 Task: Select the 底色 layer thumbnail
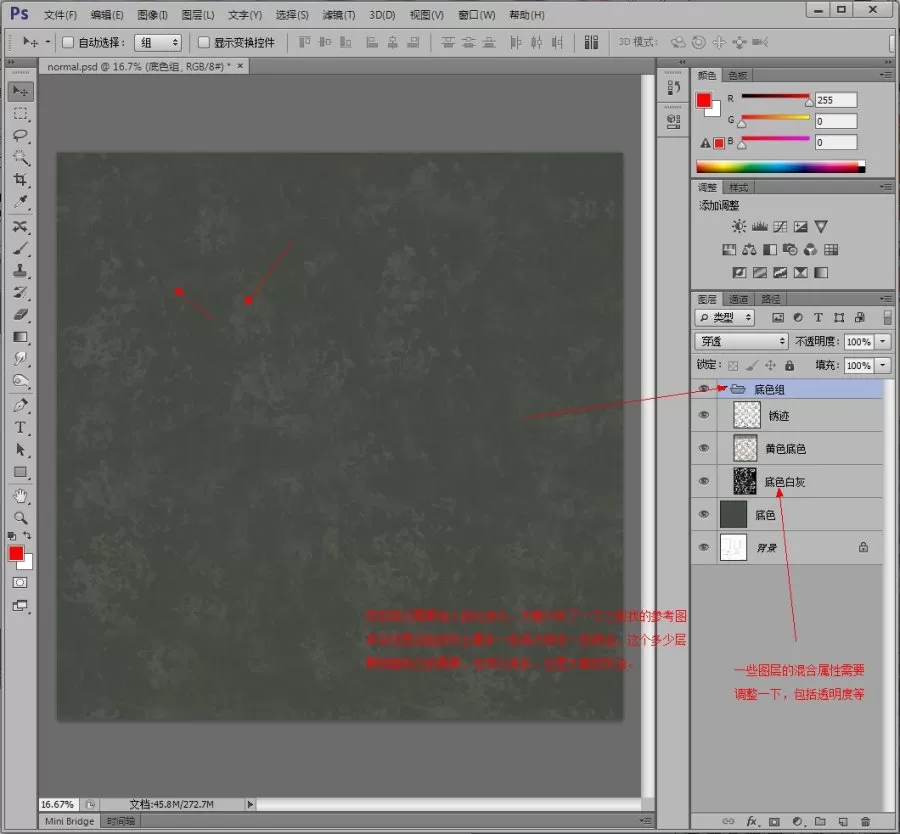coord(733,514)
